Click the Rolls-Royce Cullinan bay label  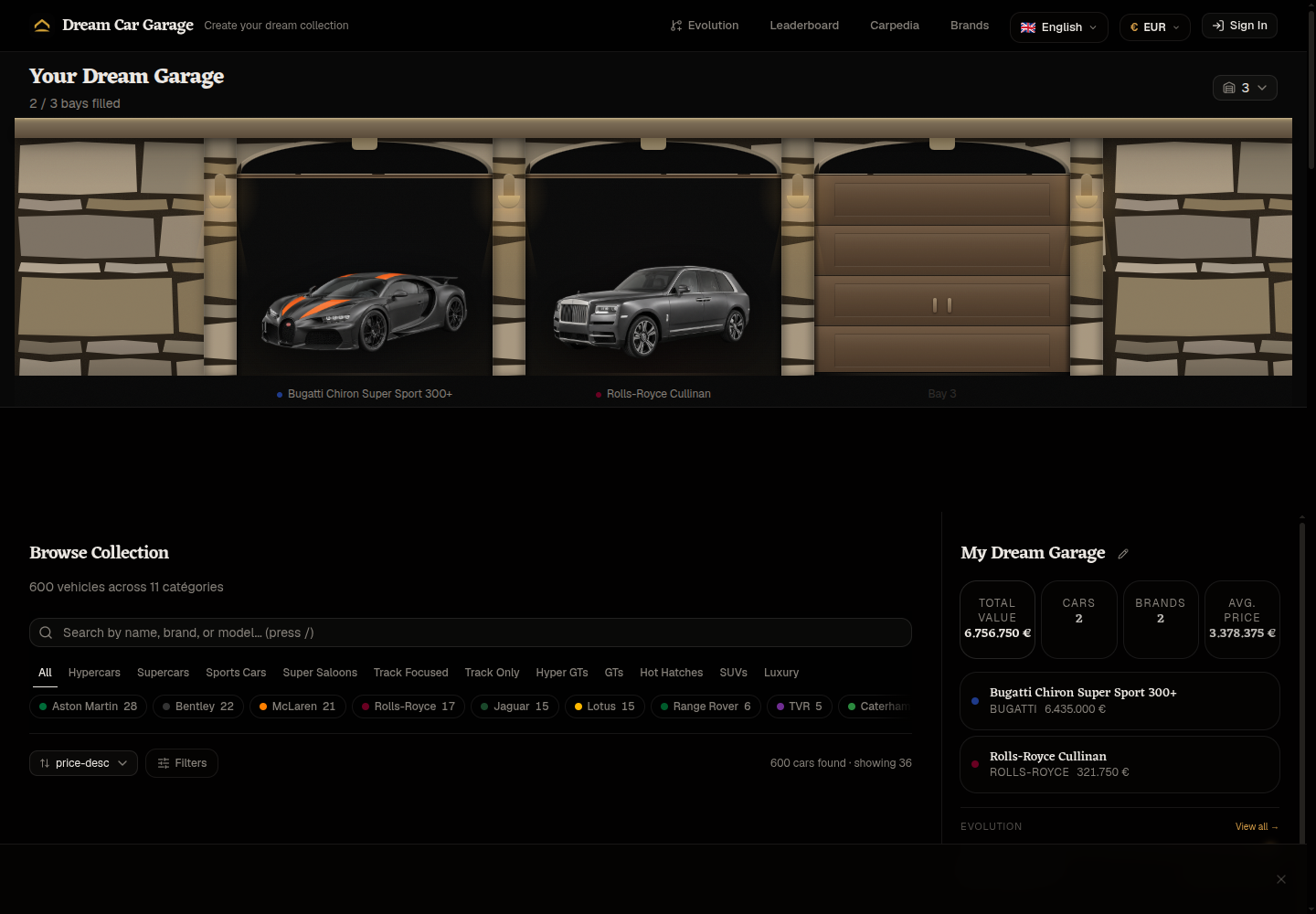653,394
